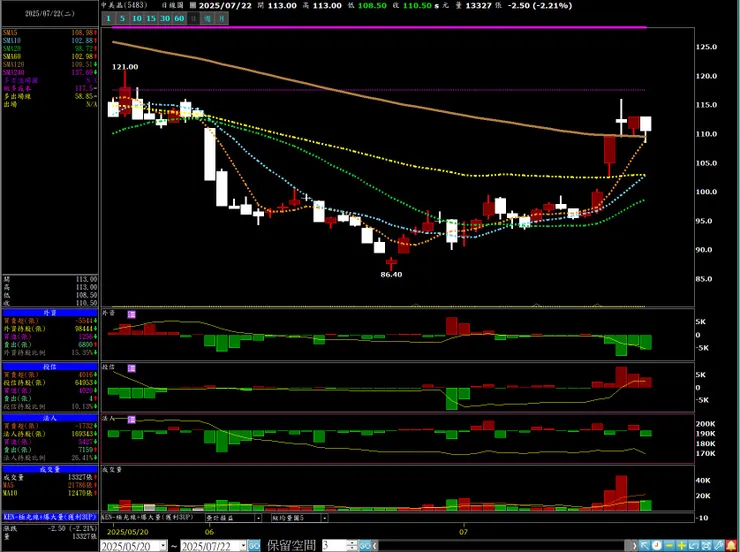This screenshot has height=552, width=740.
Task: Select the 15-minute timeframe button
Action: coord(151,18)
